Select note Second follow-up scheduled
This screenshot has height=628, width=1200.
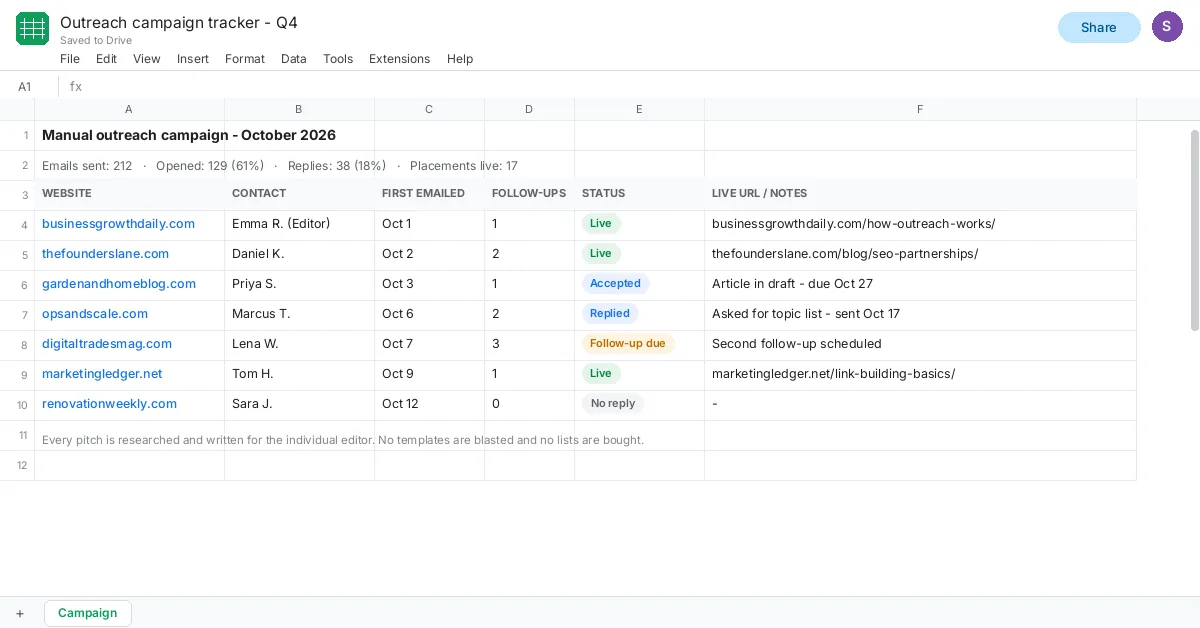[921, 344]
